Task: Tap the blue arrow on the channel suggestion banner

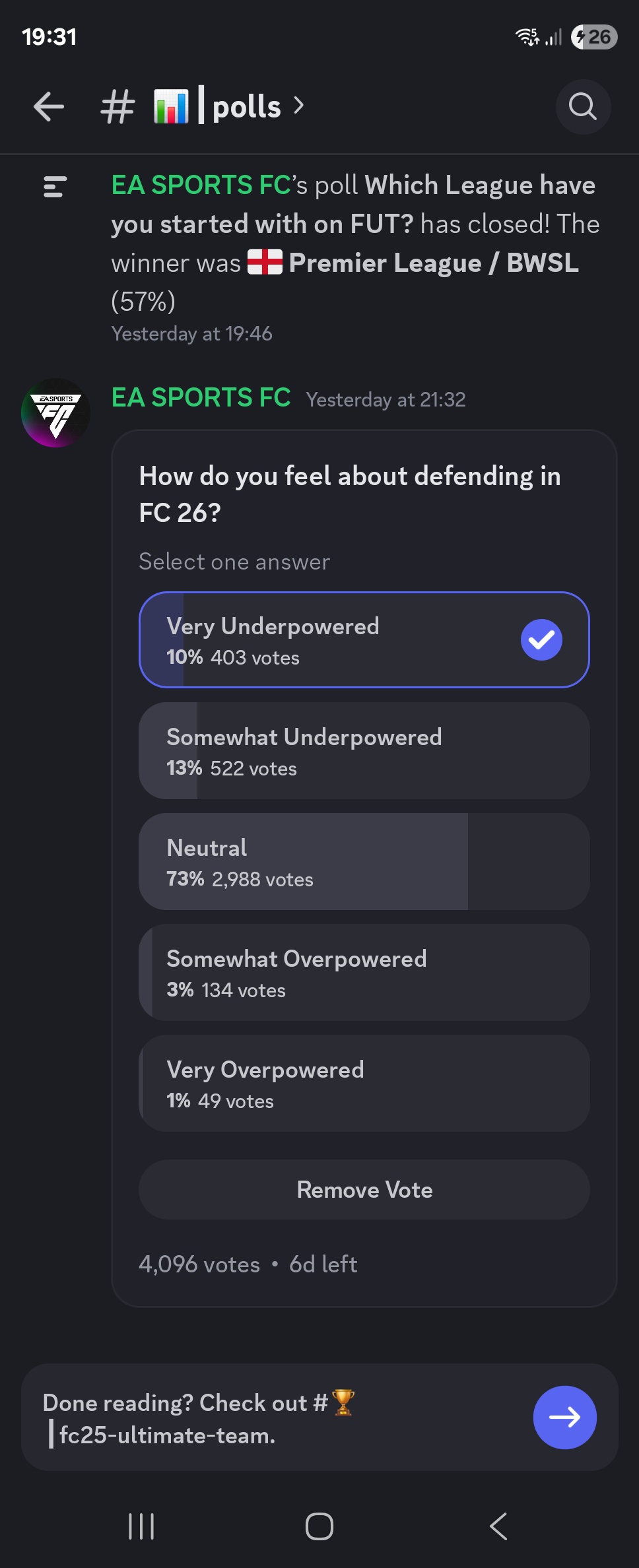Action: pos(564,1417)
